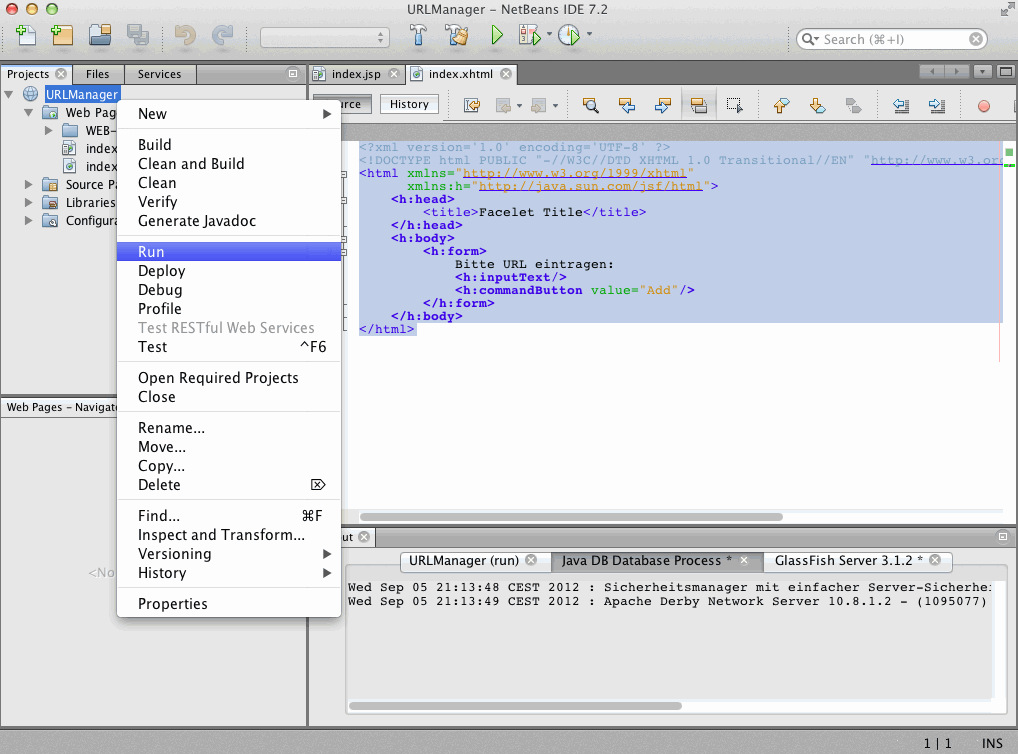Click the Profile Project toolbar icon

568,37
